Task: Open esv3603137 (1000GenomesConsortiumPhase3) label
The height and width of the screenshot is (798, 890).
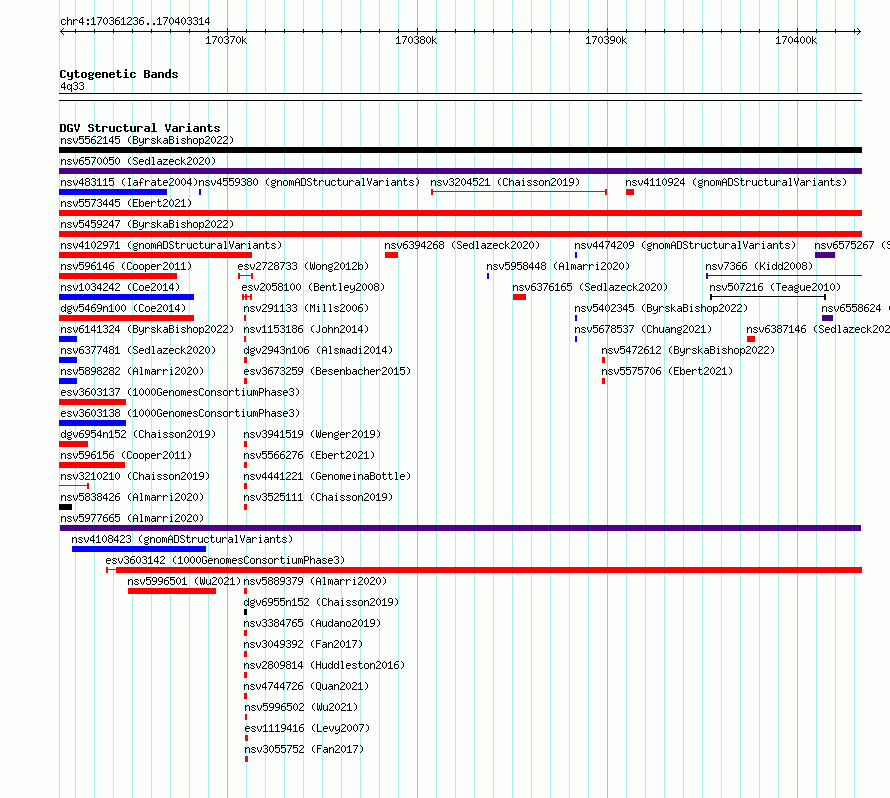Action: point(180,392)
